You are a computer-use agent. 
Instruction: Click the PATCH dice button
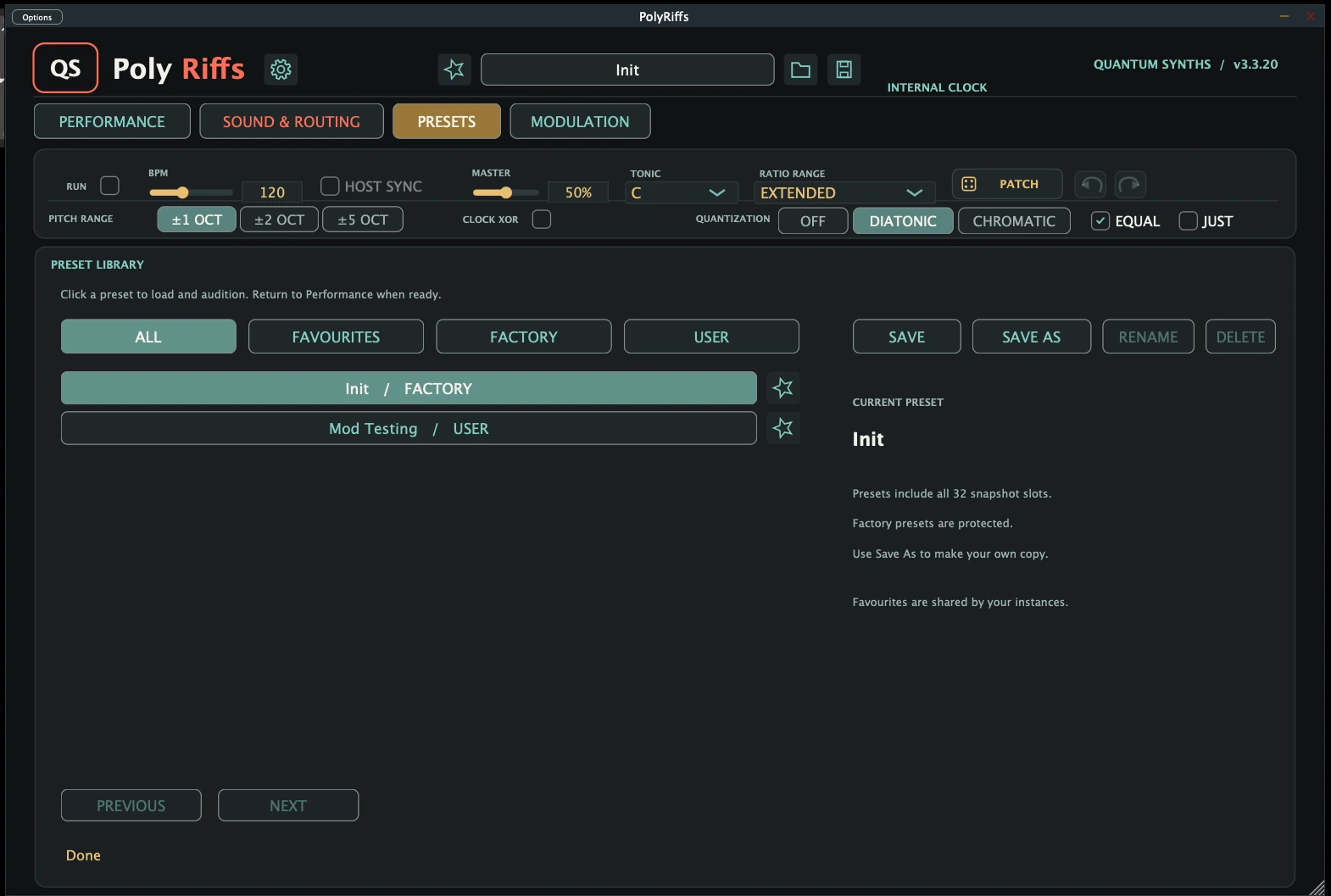point(1007,184)
